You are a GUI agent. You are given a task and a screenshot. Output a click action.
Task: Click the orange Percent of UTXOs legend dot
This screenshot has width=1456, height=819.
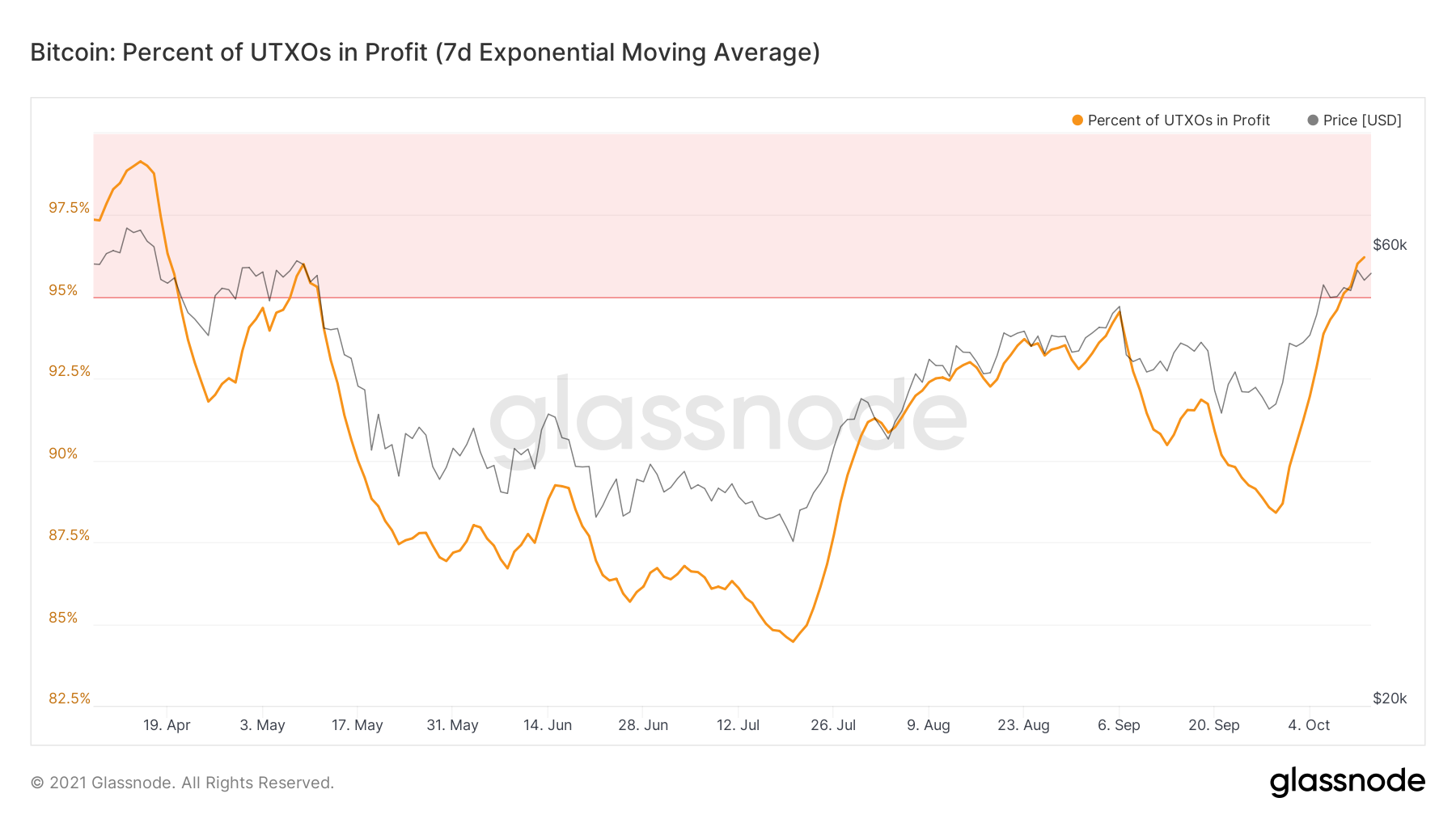coord(1077,120)
